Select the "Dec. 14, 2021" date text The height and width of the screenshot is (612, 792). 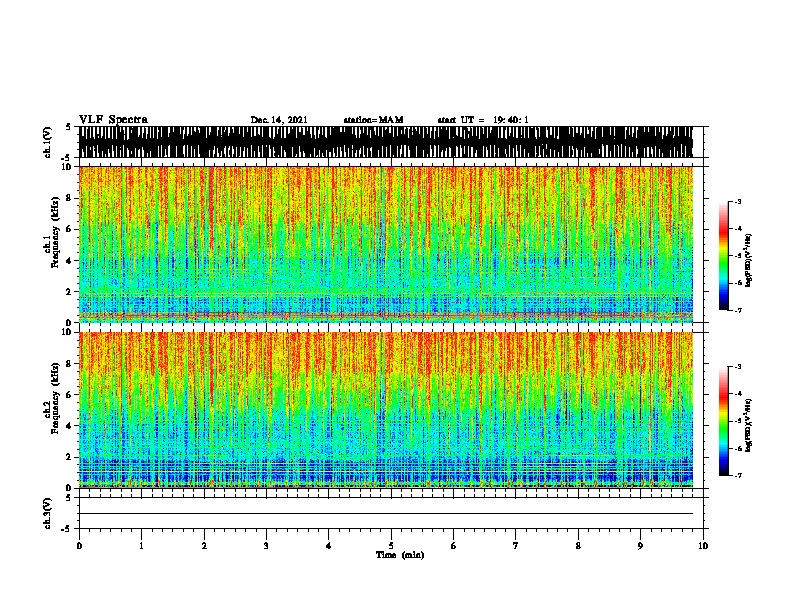tap(279, 120)
